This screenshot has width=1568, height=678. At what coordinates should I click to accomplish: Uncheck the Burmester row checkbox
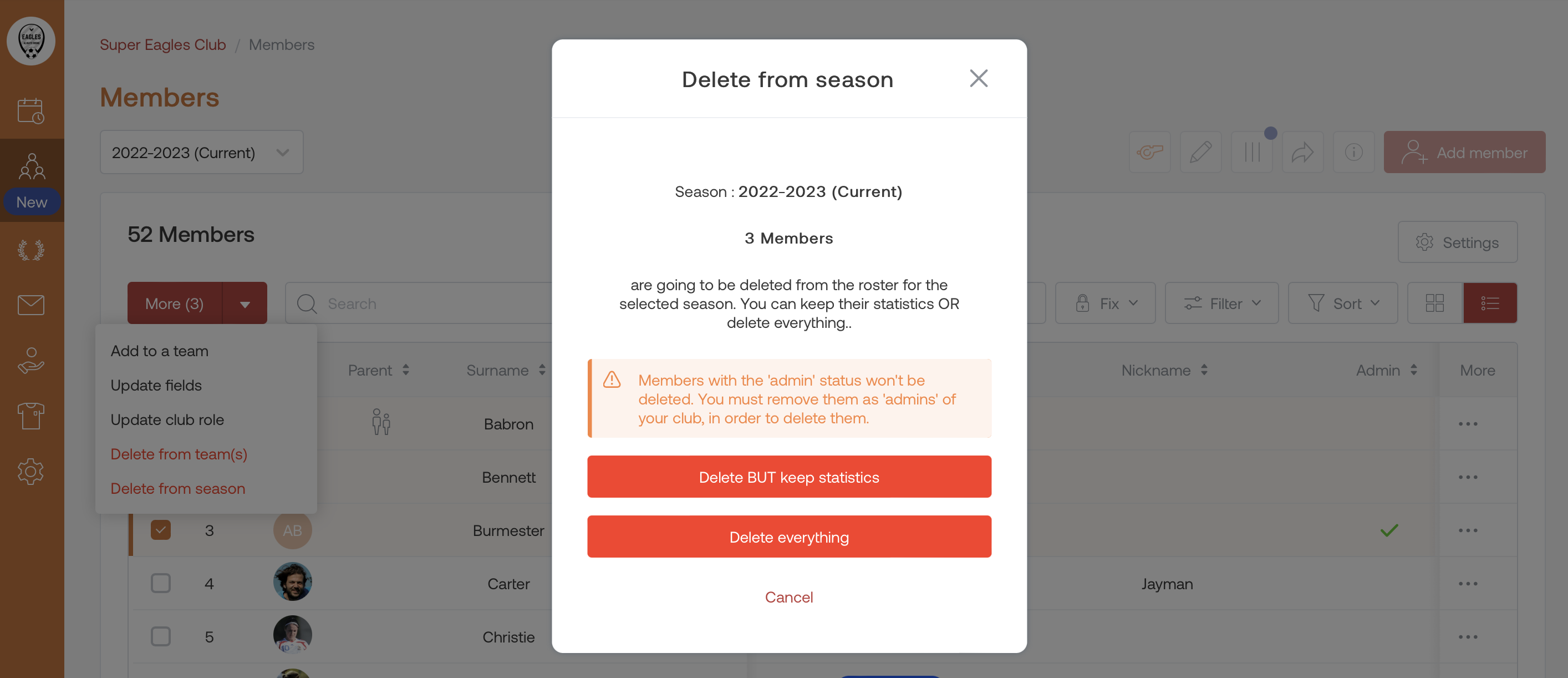[x=161, y=530]
